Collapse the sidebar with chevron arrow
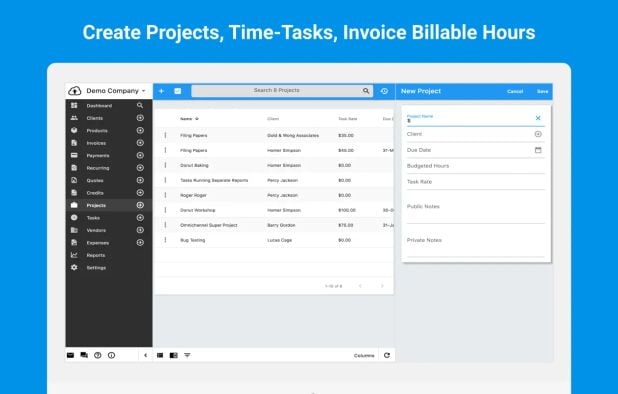Screen dimensions: 618x394 click(145, 355)
